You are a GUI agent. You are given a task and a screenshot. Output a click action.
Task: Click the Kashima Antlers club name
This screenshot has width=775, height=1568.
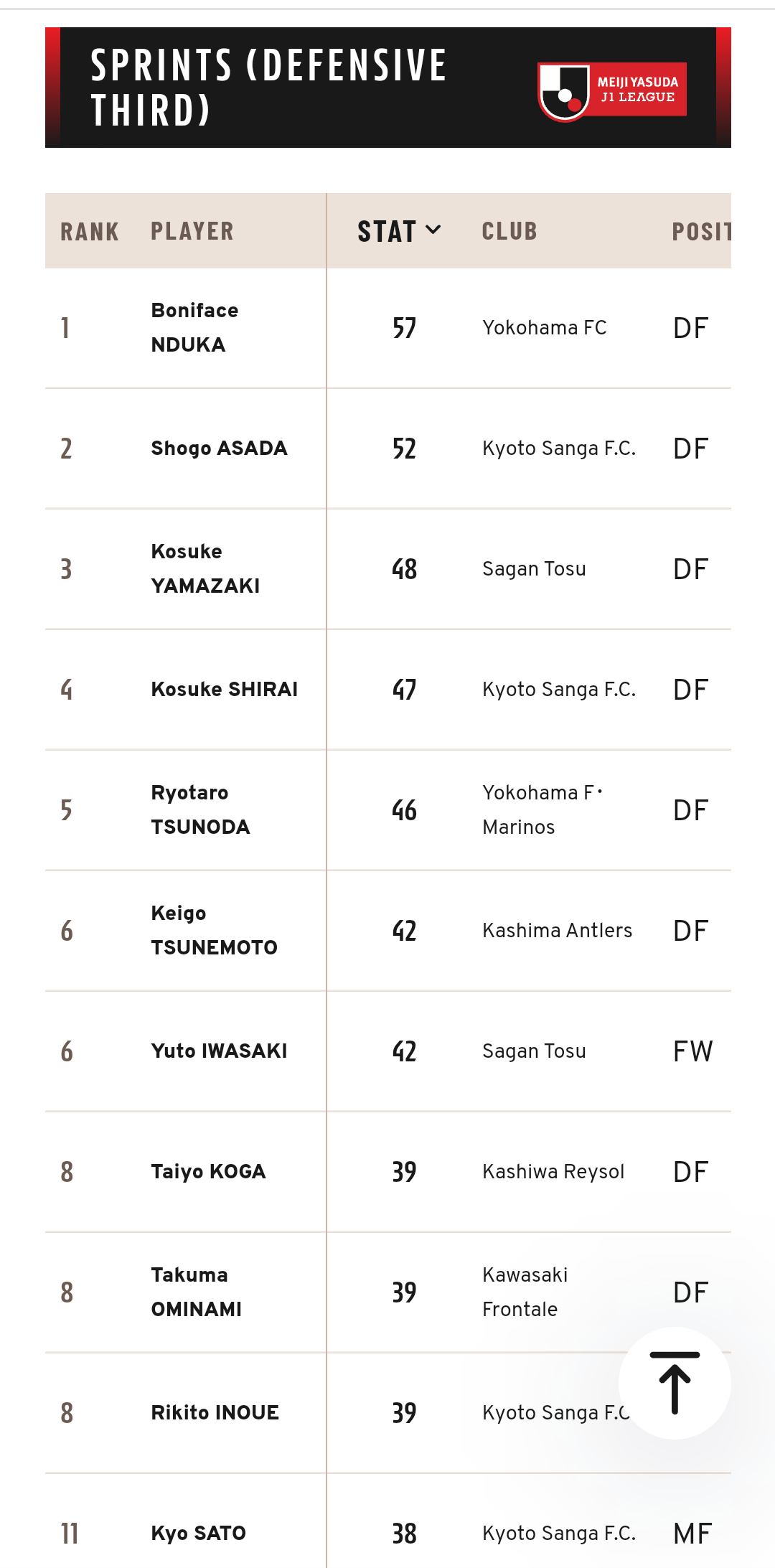point(557,930)
